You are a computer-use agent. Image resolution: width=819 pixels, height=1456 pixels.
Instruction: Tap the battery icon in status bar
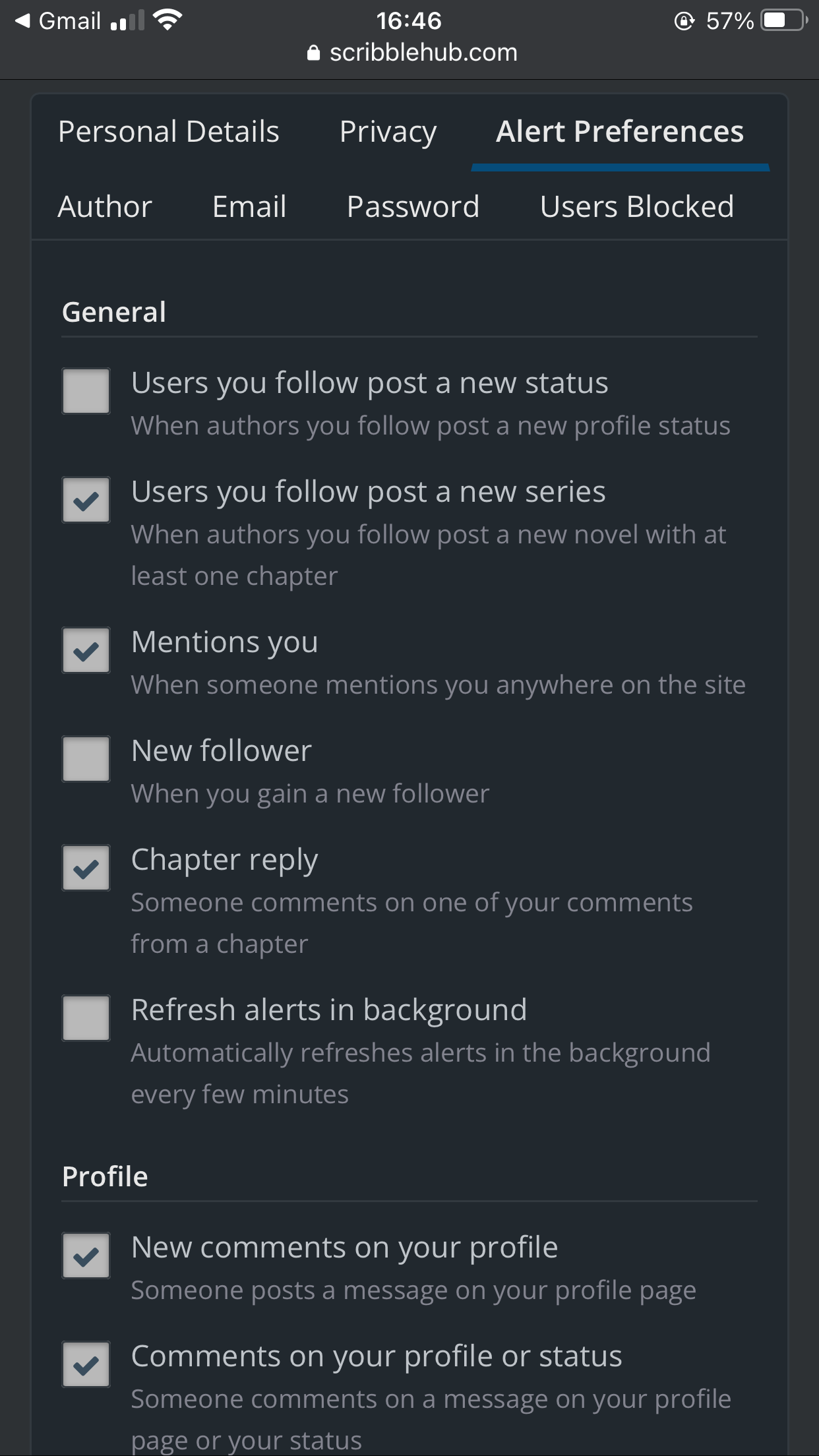(x=783, y=21)
